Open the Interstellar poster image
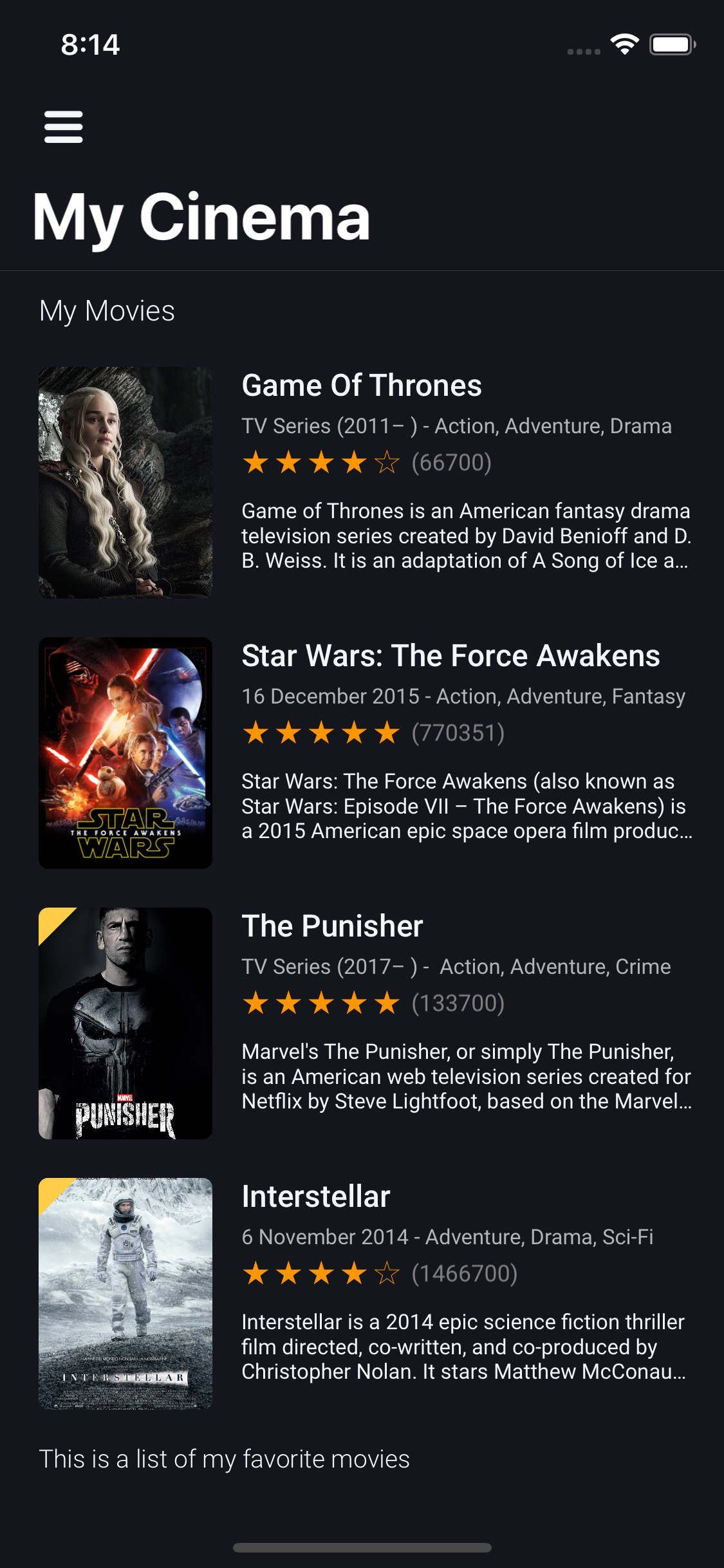This screenshot has width=724, height=1568. (125, 1294)
